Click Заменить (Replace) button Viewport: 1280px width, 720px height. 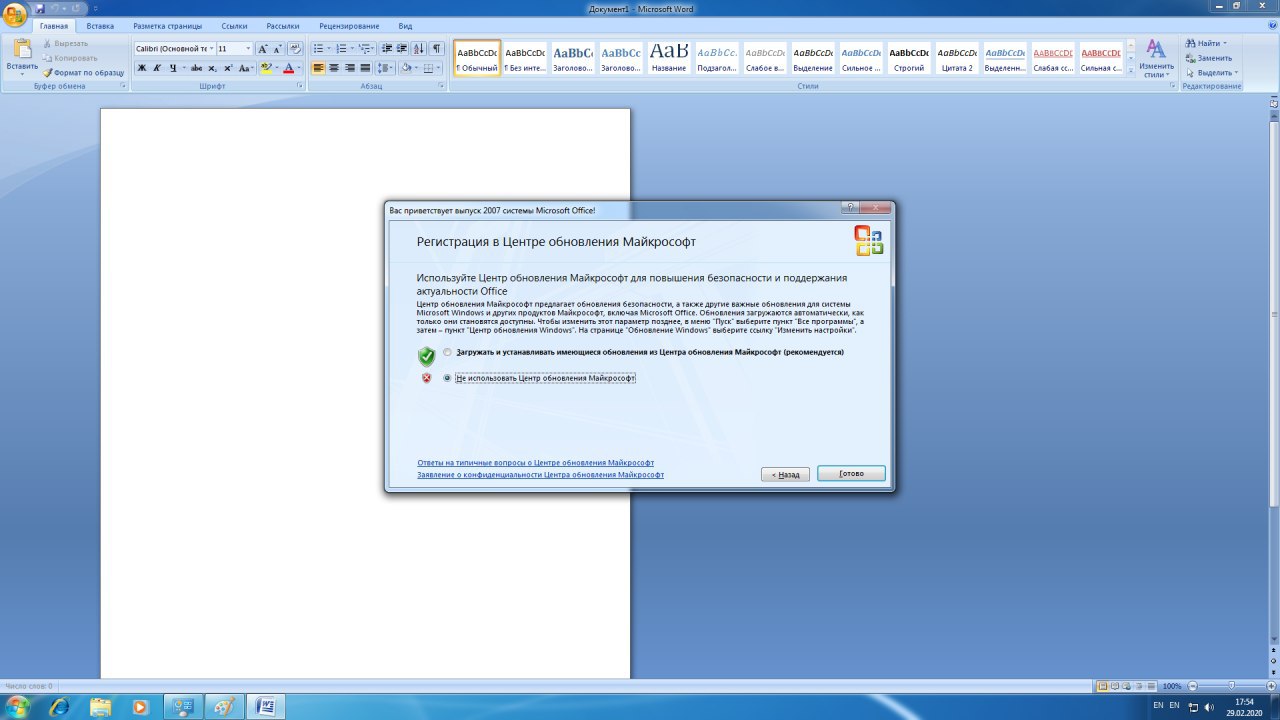pyautogui.click(x=1209, y=58)
